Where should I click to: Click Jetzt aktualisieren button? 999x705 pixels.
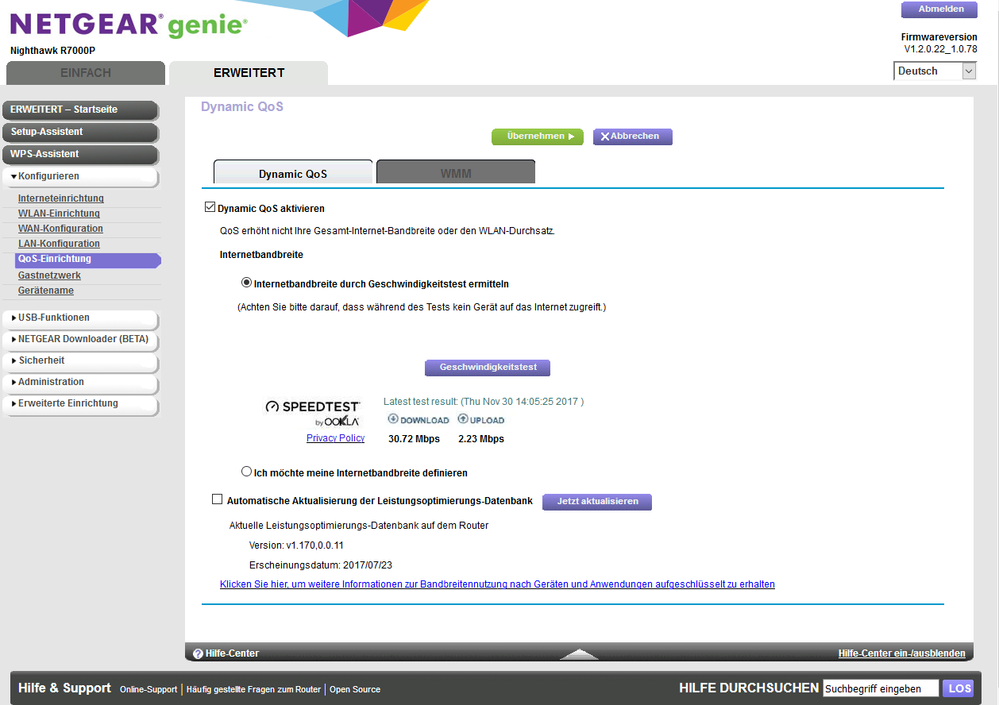click(597, 502)
